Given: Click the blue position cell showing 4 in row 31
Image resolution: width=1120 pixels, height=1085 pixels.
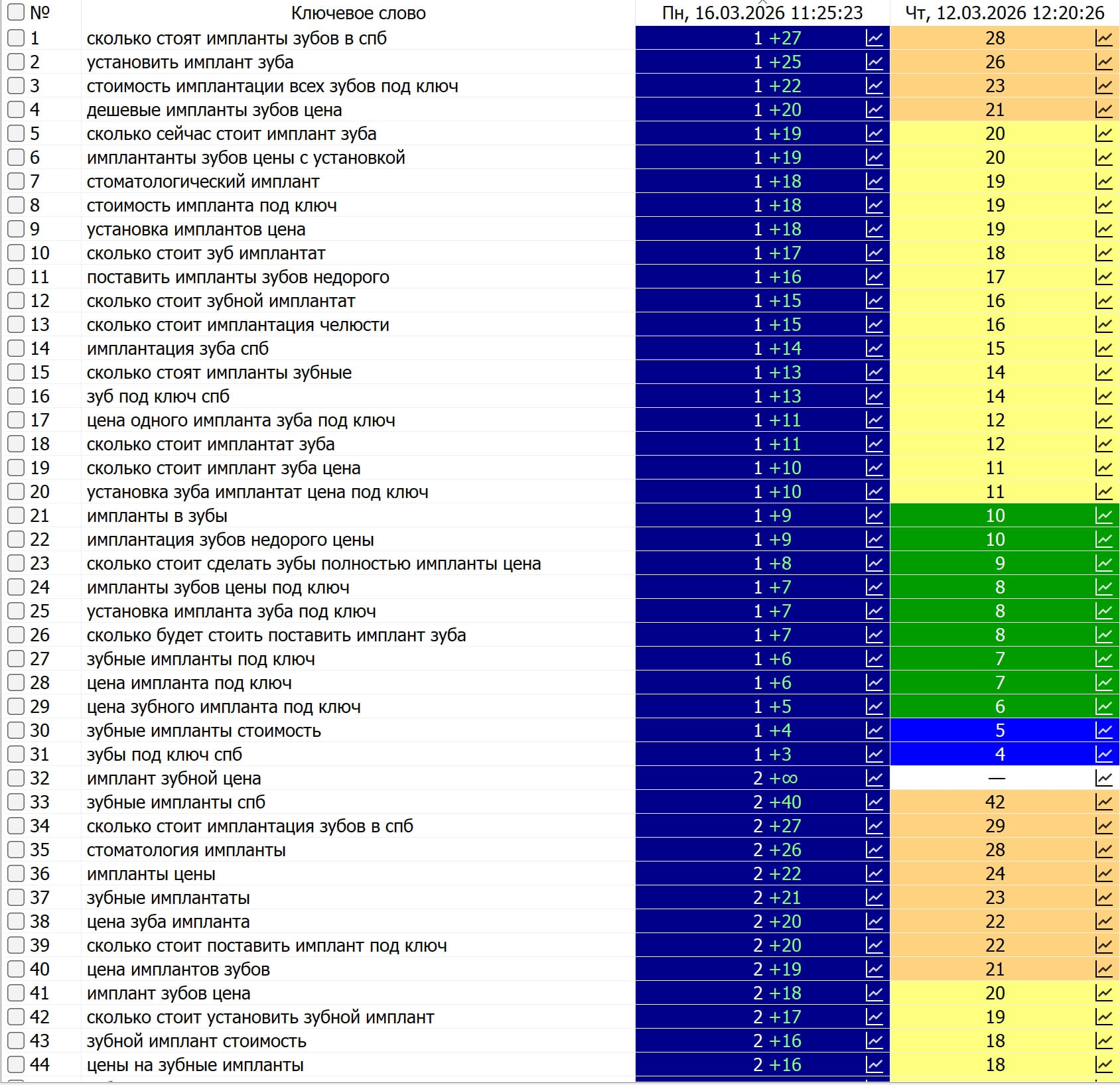Looking at the screenshot, I should [x=999, y=755].
